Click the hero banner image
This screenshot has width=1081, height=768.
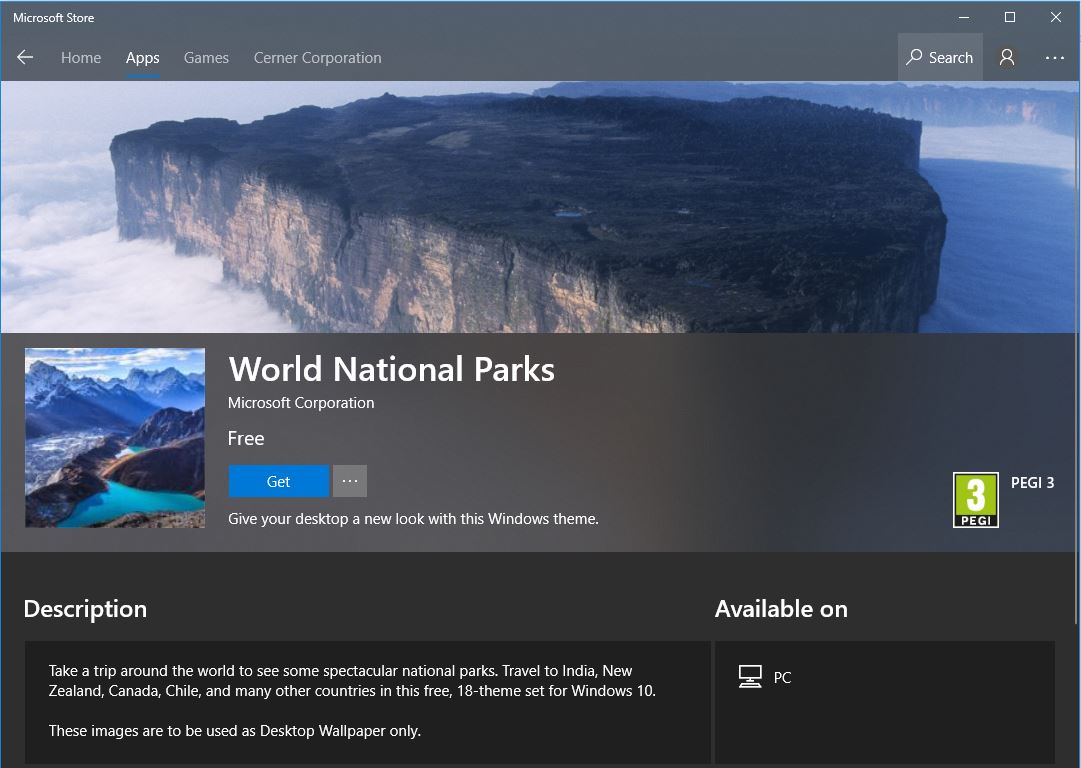pyautogui.click(x=540, y=205)
